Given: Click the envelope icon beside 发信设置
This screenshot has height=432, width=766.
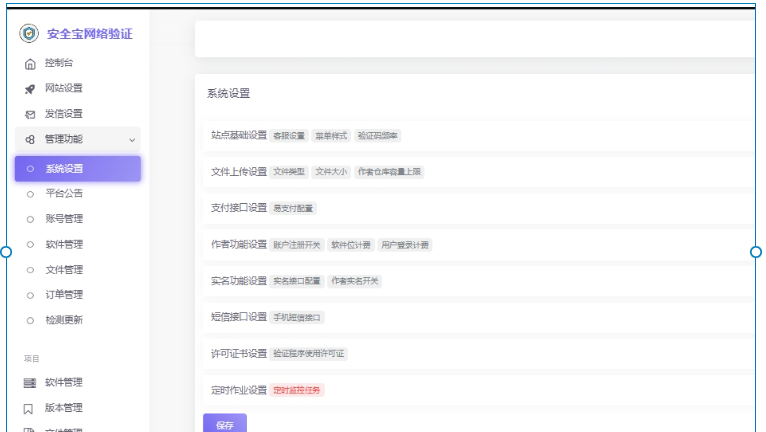Looking at the screenshot, I should coord(30,114).
